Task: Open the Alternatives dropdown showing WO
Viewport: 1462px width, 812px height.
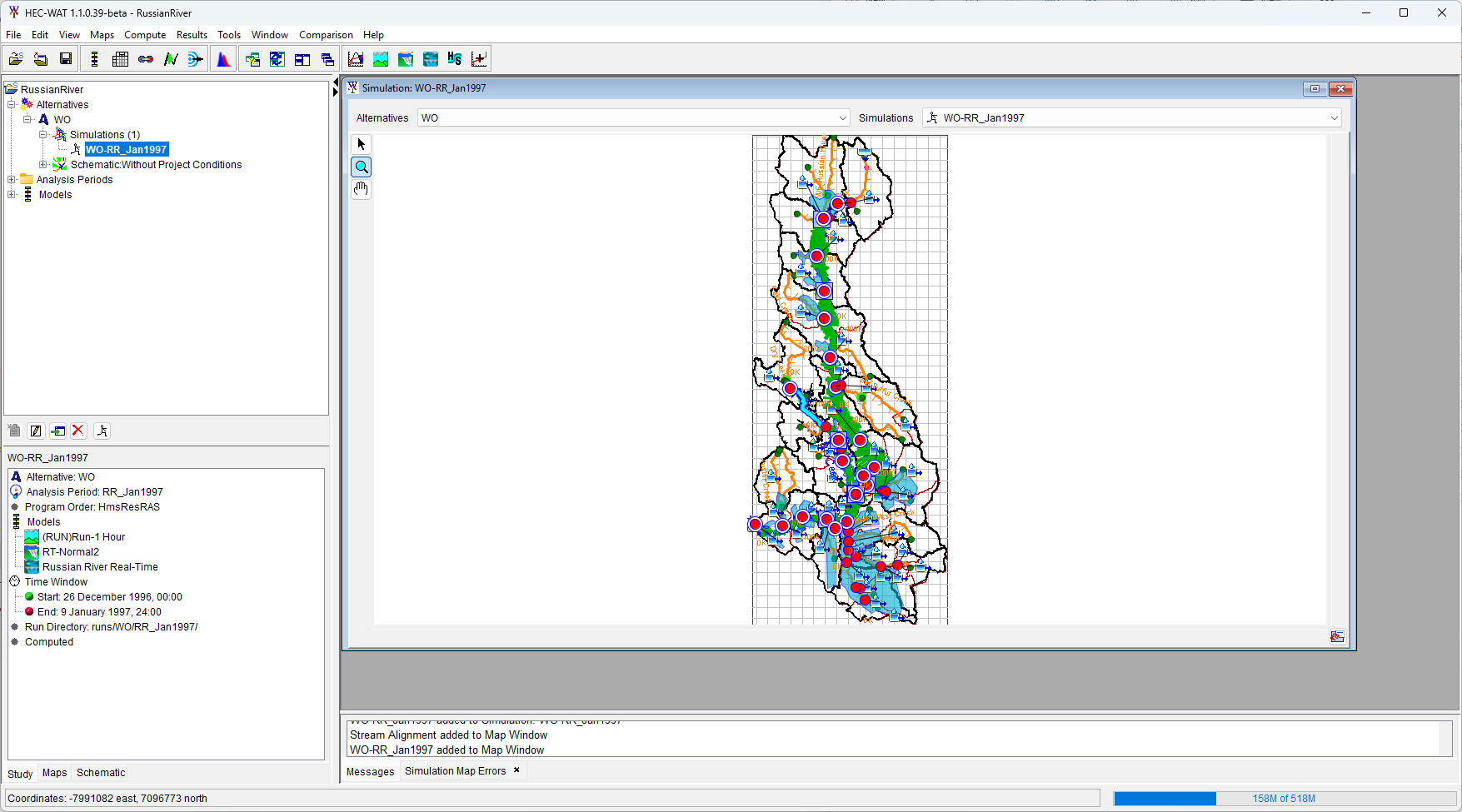Action: tap(633, 118)
